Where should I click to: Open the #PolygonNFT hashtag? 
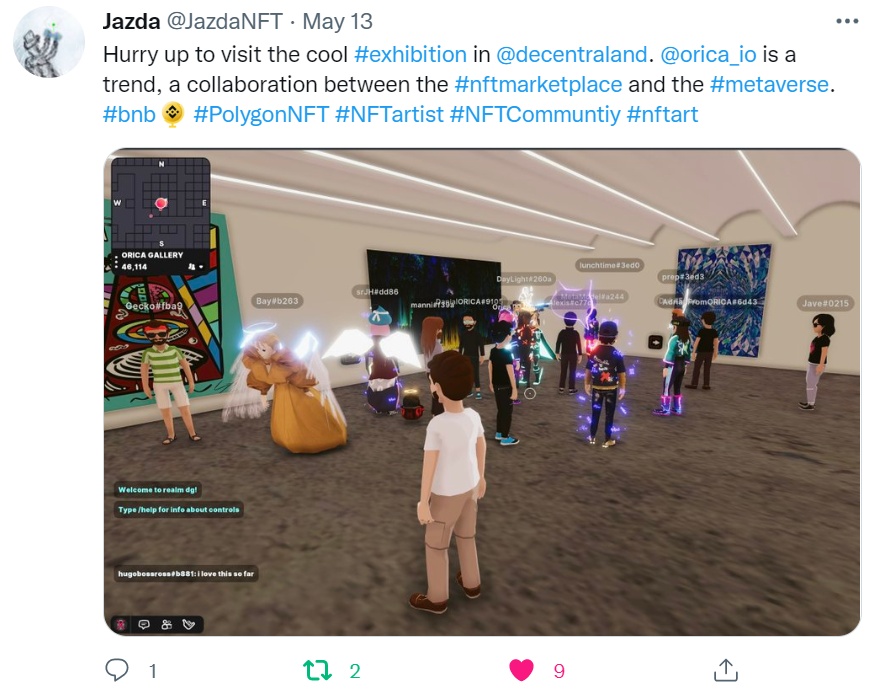(x=261, y=114)
